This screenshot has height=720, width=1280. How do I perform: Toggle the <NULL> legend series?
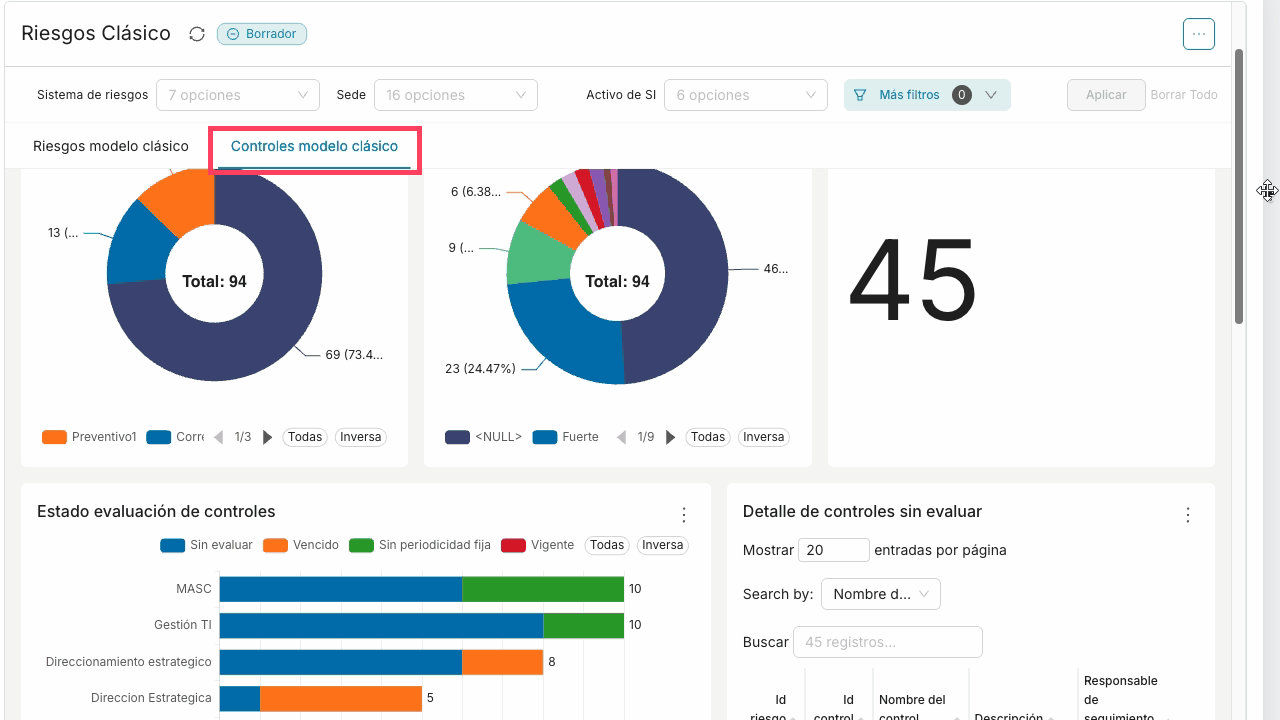pos(484,437)
